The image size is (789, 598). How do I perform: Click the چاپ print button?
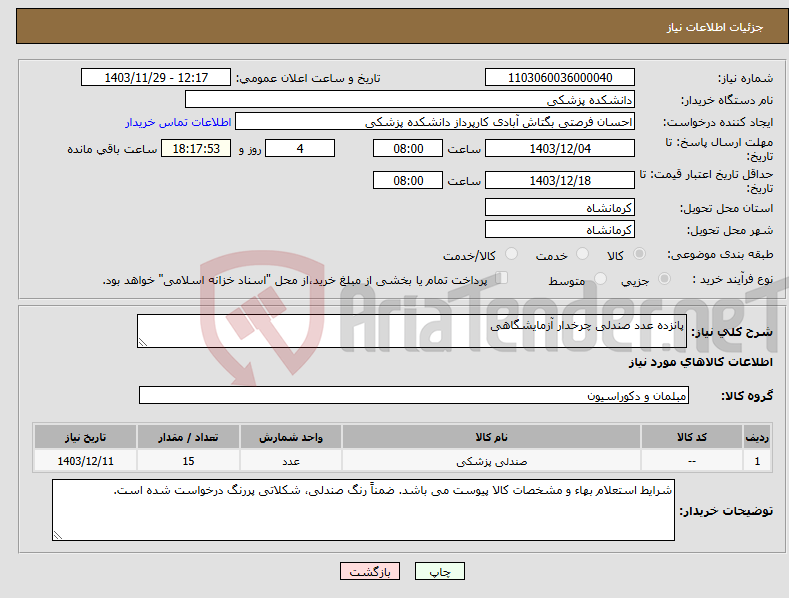tap(440, 571)
